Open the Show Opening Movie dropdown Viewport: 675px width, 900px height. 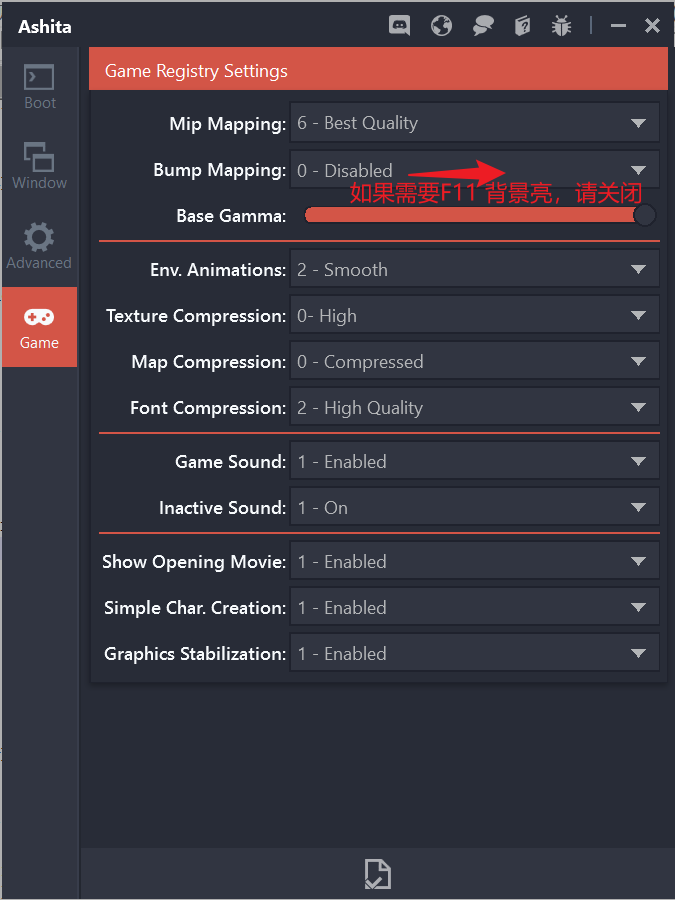click(x=474, y=562)
